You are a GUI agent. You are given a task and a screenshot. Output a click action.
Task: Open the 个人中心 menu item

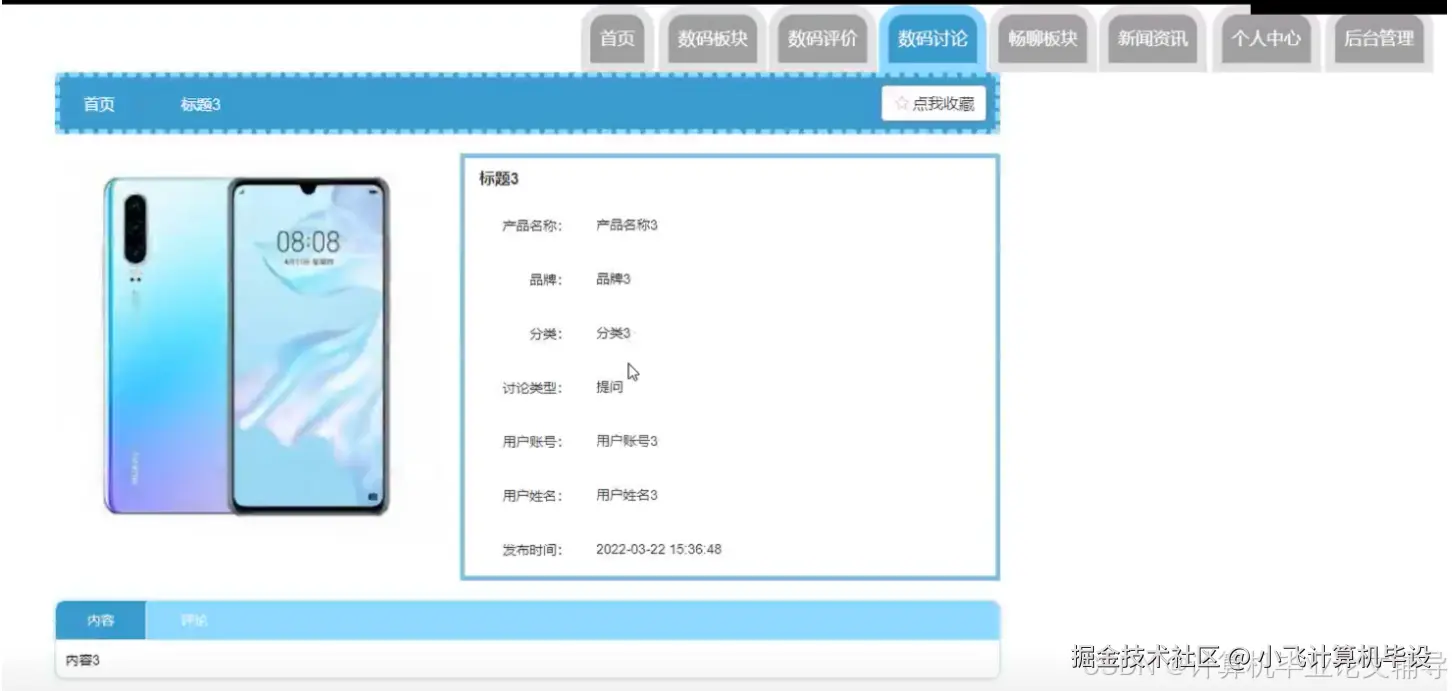1264,40
